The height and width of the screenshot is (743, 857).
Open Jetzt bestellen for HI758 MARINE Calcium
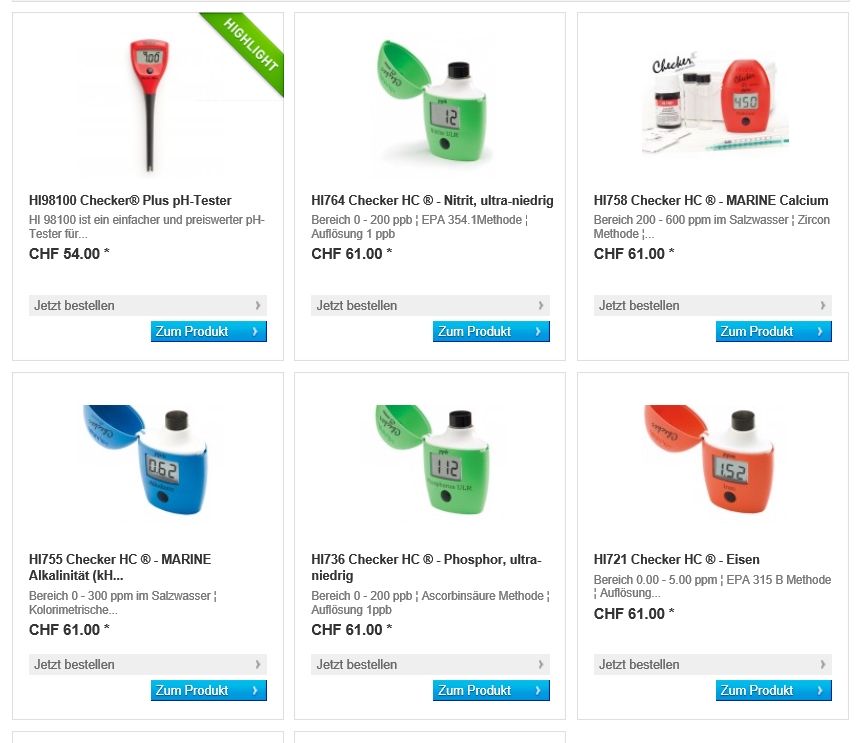pyautogui.click(x=713, y=306)
